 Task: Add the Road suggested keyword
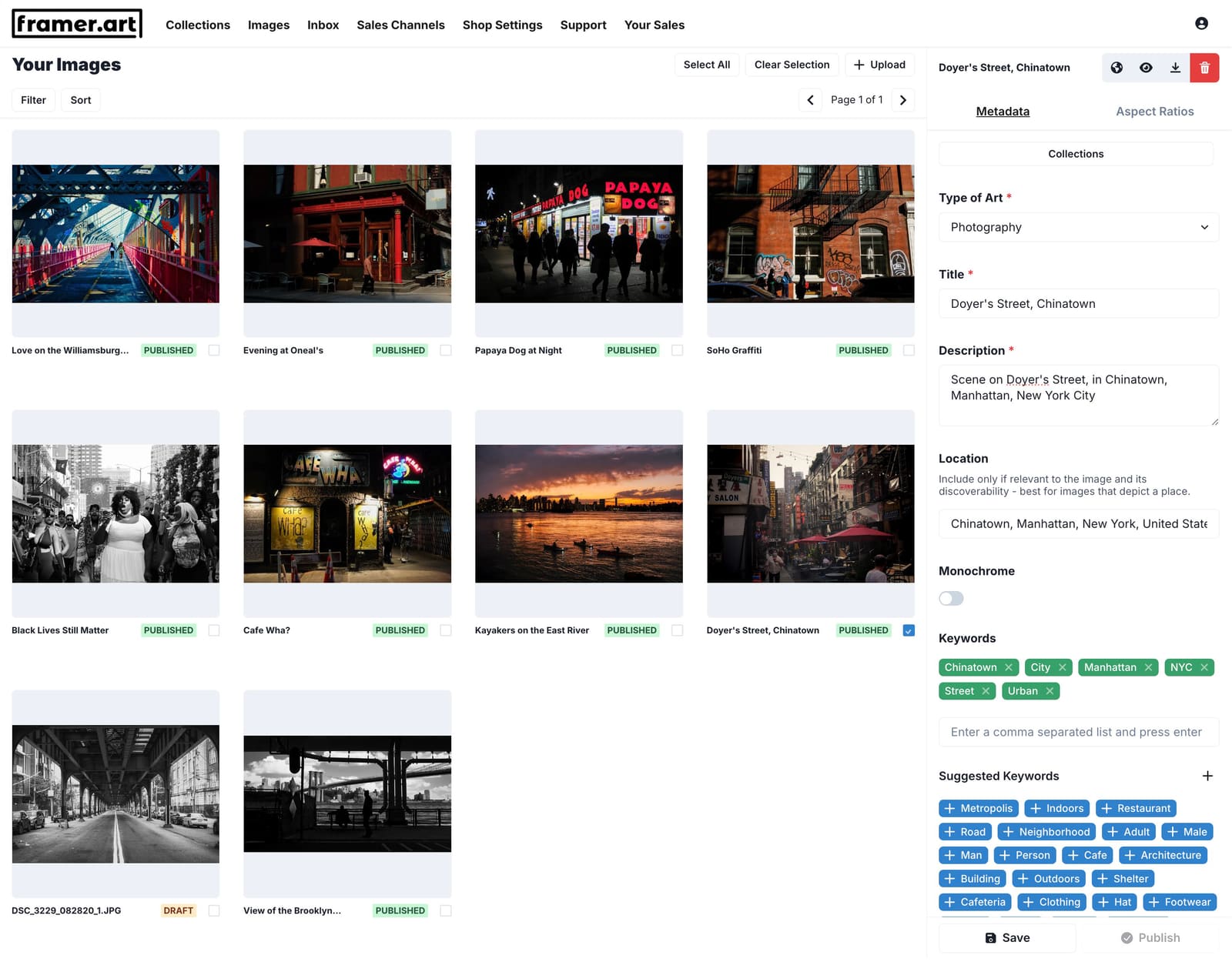(x=965, y=832)
